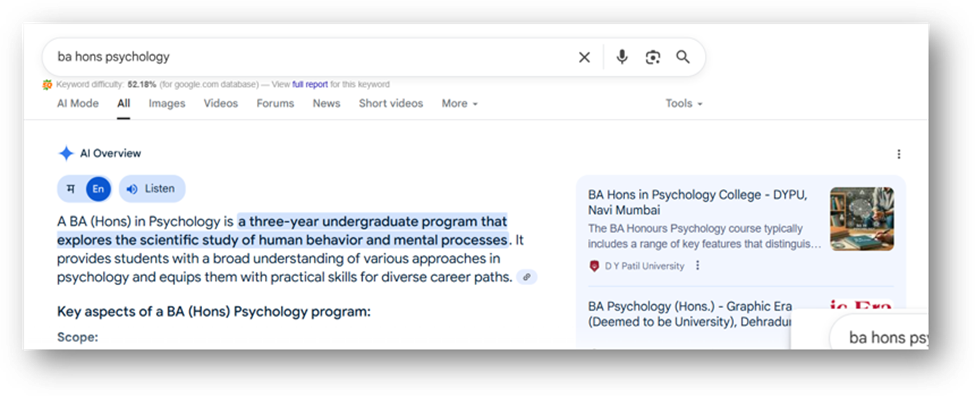The image size is (975, 396).
Task: Toggle Listen audio playback of the overview
Action: click(152, 189)
